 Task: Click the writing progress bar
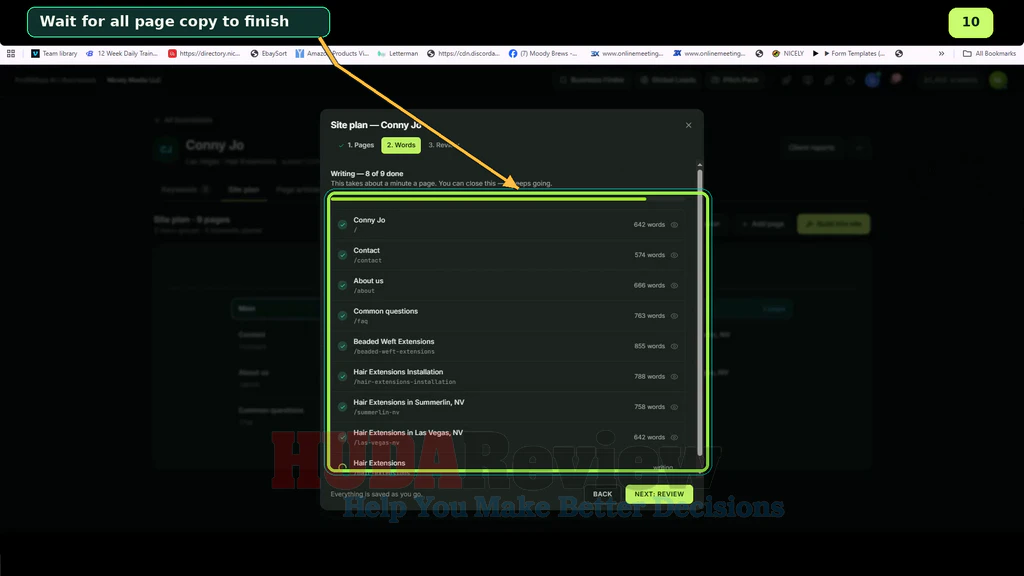click(508, 199)
